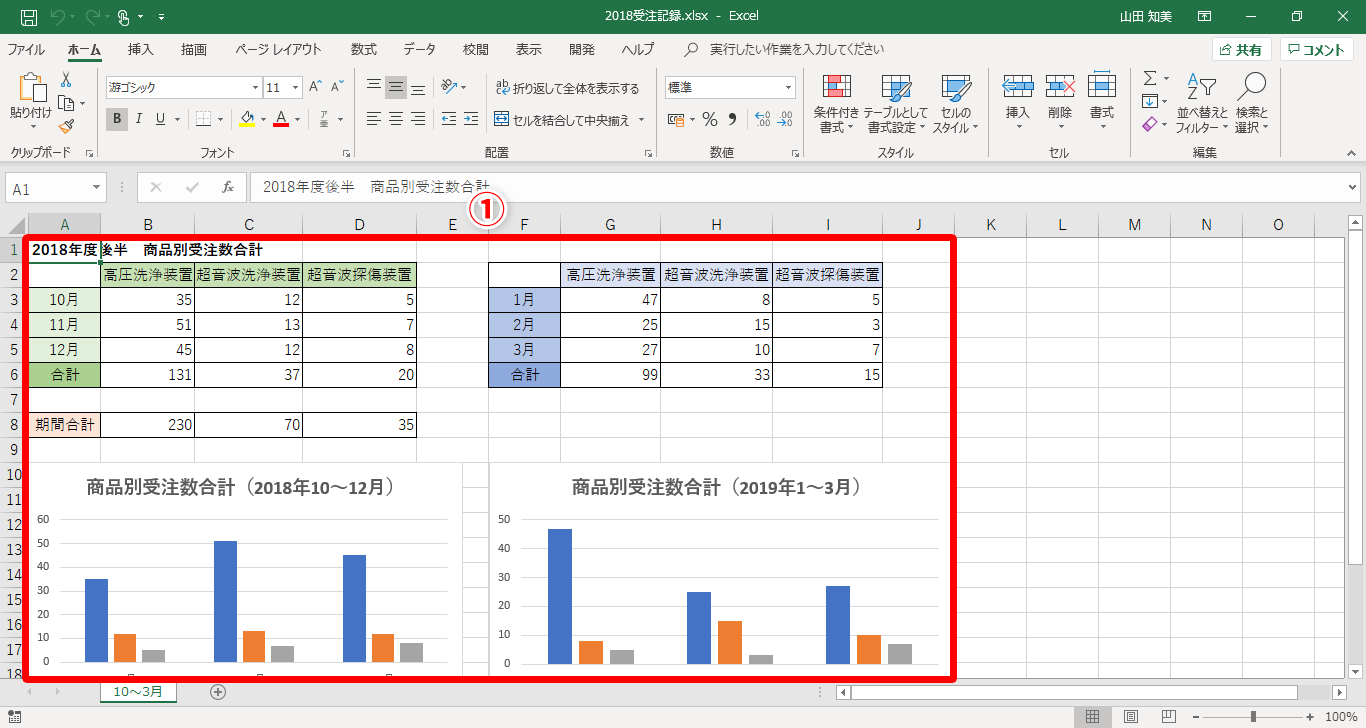Toggle Bold formatting

[117, 120]
